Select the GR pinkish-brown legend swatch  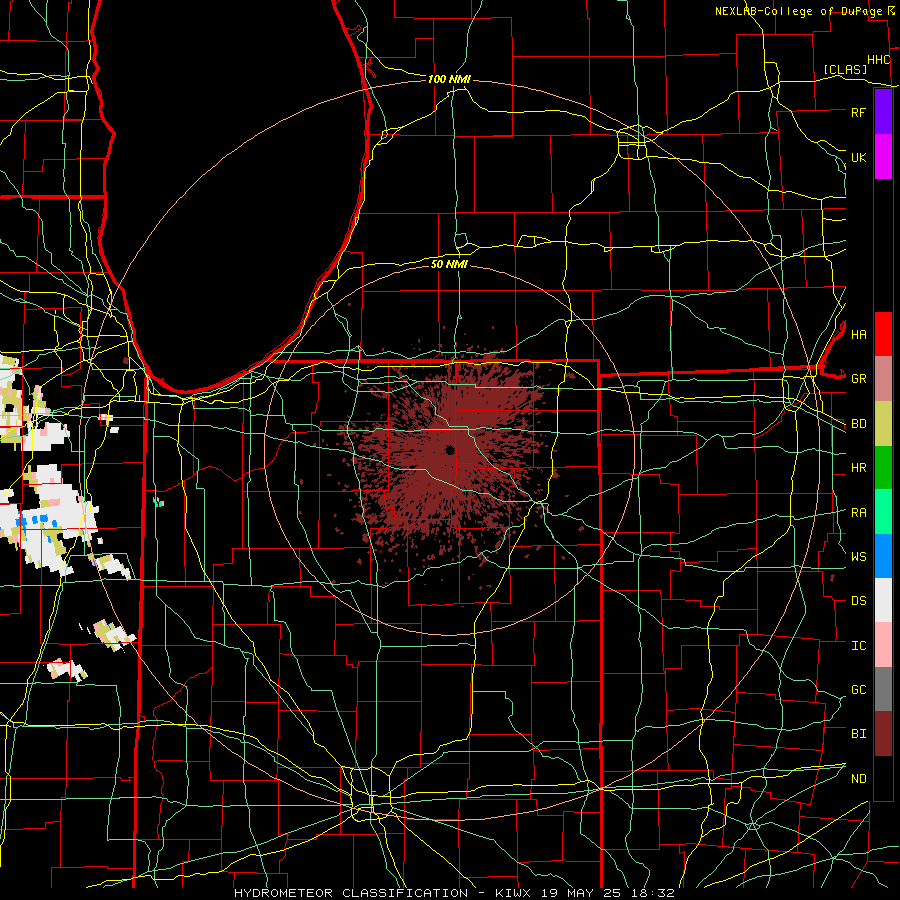tap(883, 378)
